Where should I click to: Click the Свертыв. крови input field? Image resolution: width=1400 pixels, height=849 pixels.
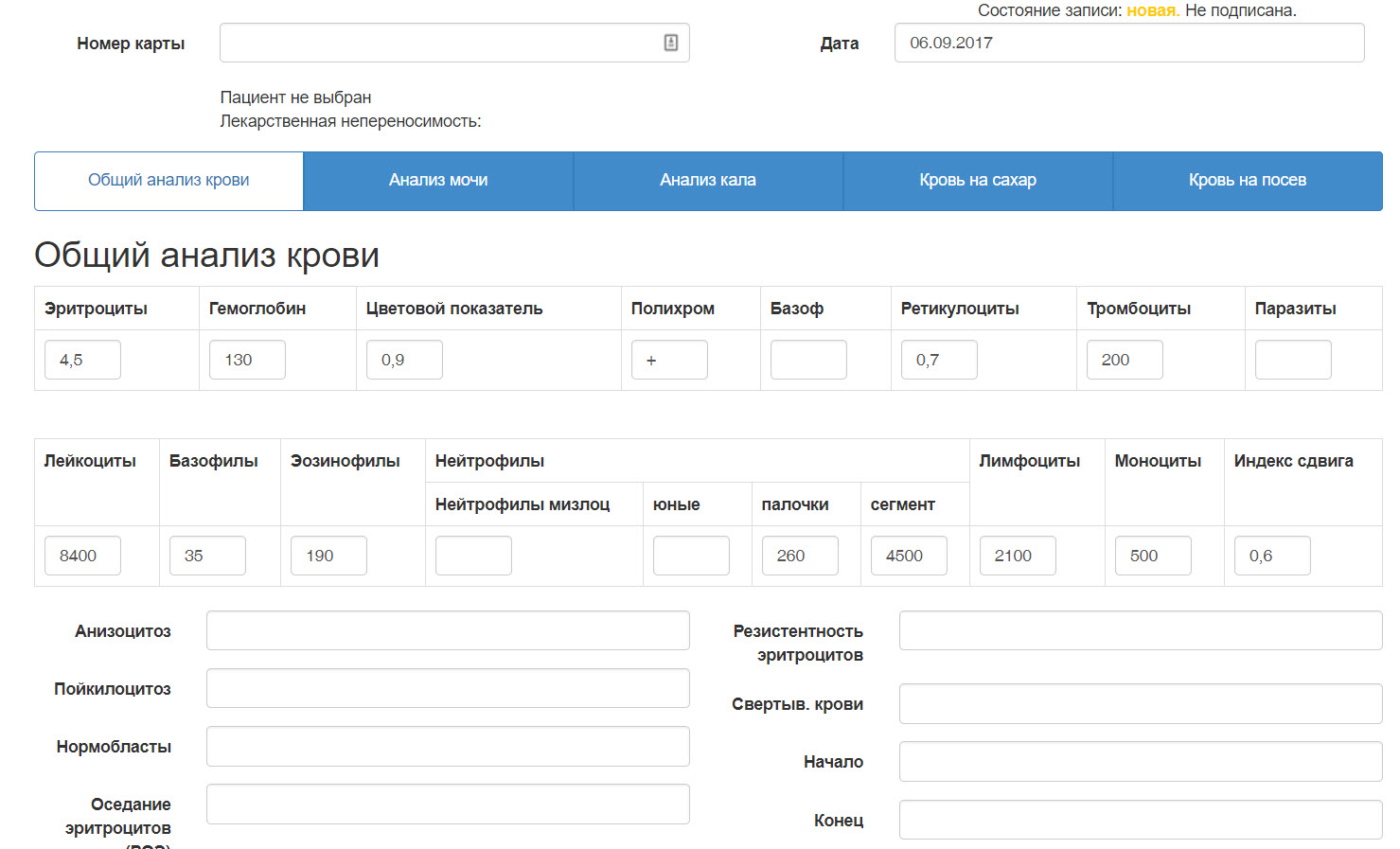click(1140, 704)
